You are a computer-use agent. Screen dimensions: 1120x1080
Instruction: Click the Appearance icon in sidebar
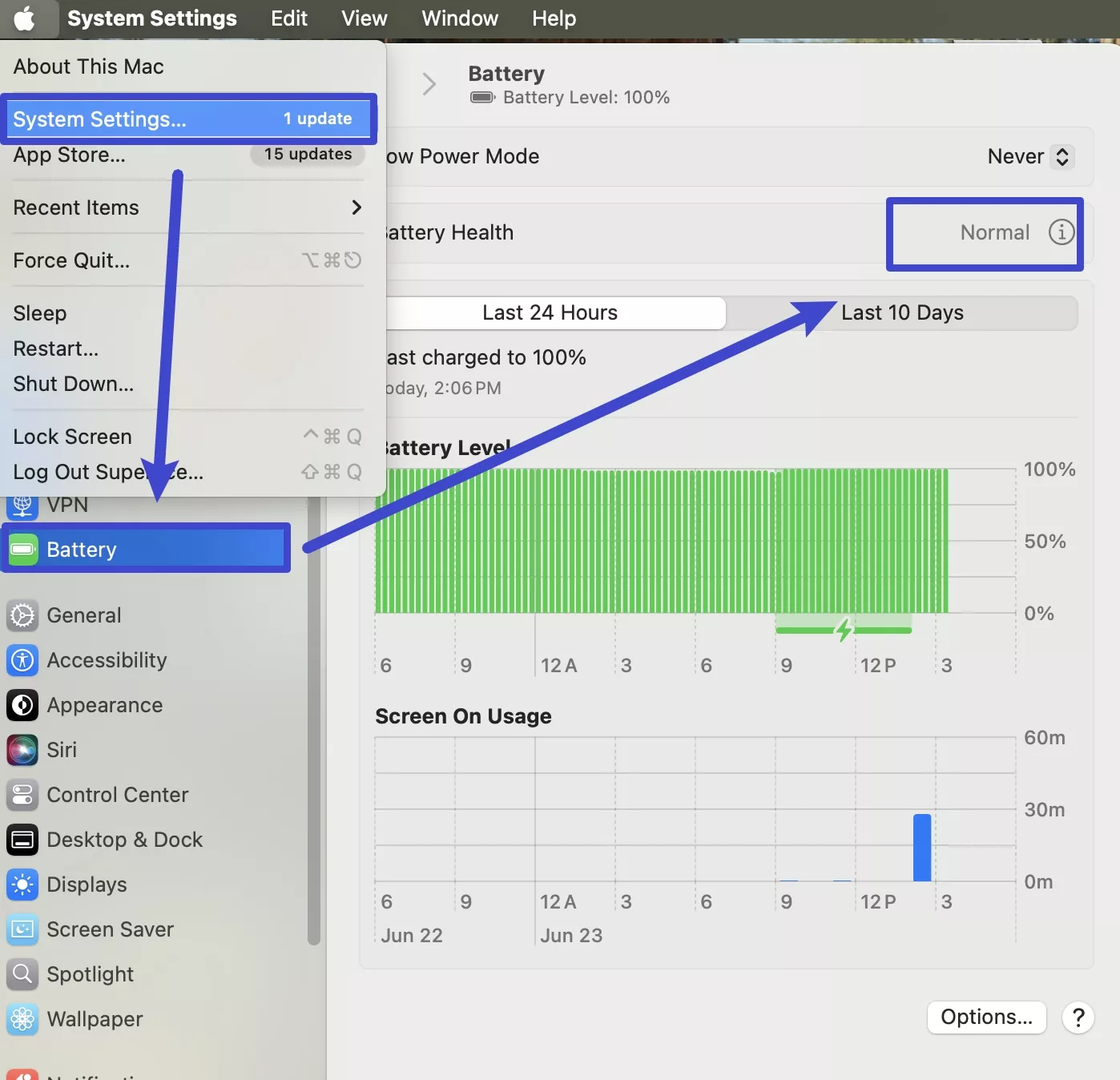tap(22, 705)
